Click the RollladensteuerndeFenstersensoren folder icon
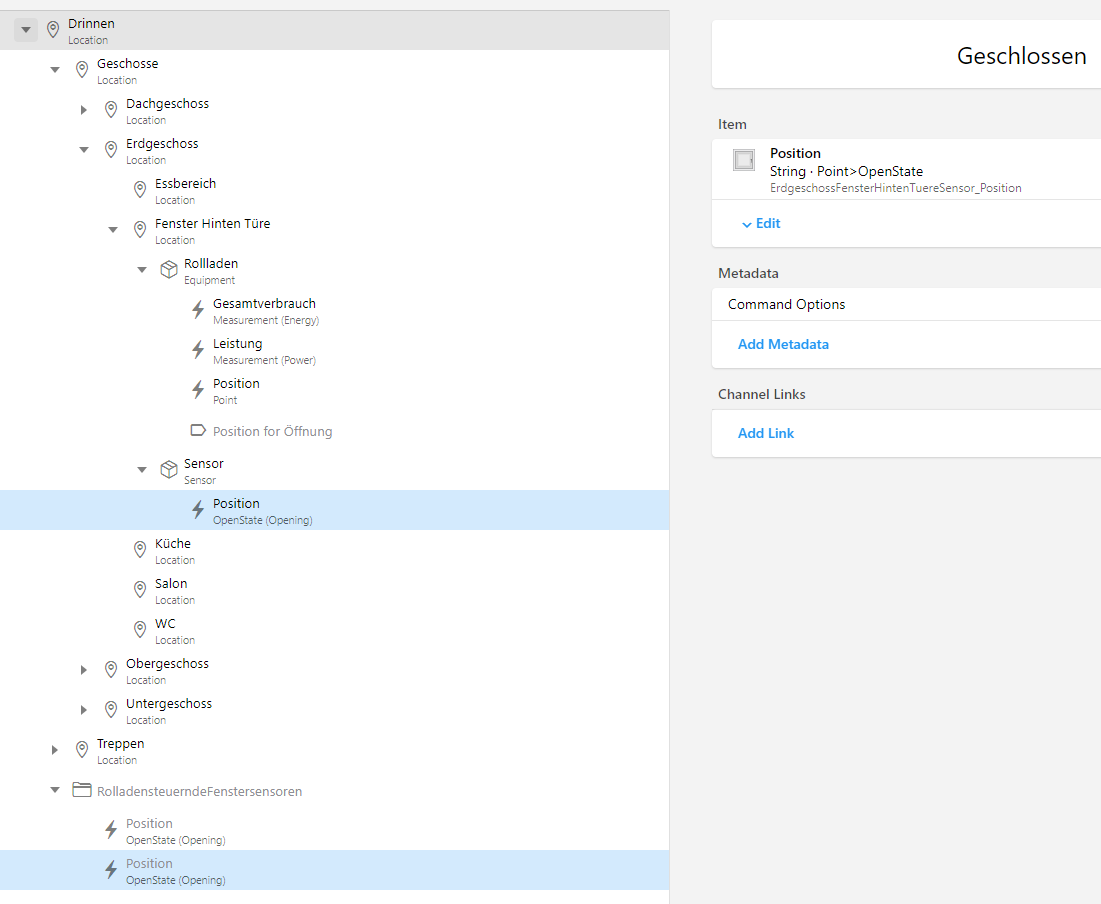Viewport: 1101px width, 904px height. point(82,791)
